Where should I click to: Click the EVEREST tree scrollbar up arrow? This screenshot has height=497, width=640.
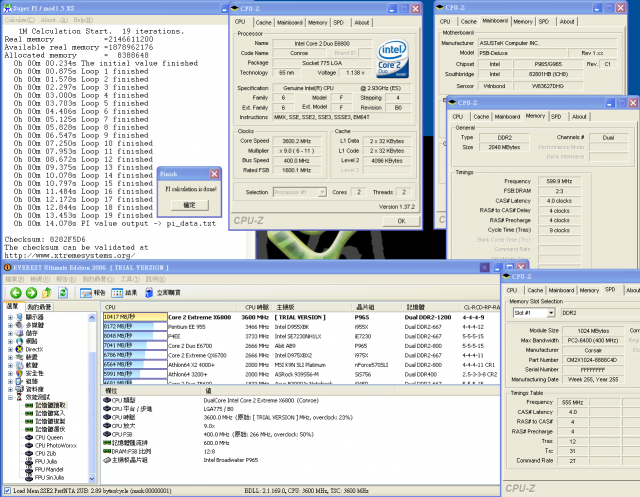point(92,317)
